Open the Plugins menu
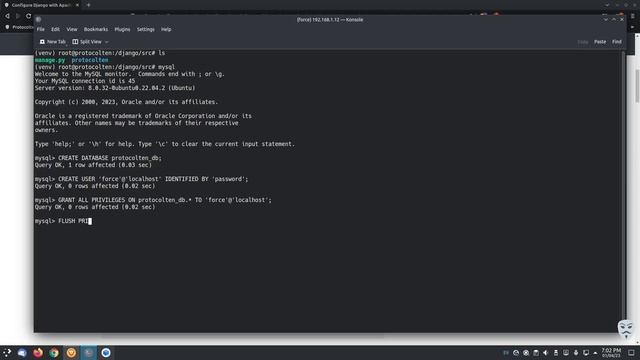 click(x=122, y=29)
